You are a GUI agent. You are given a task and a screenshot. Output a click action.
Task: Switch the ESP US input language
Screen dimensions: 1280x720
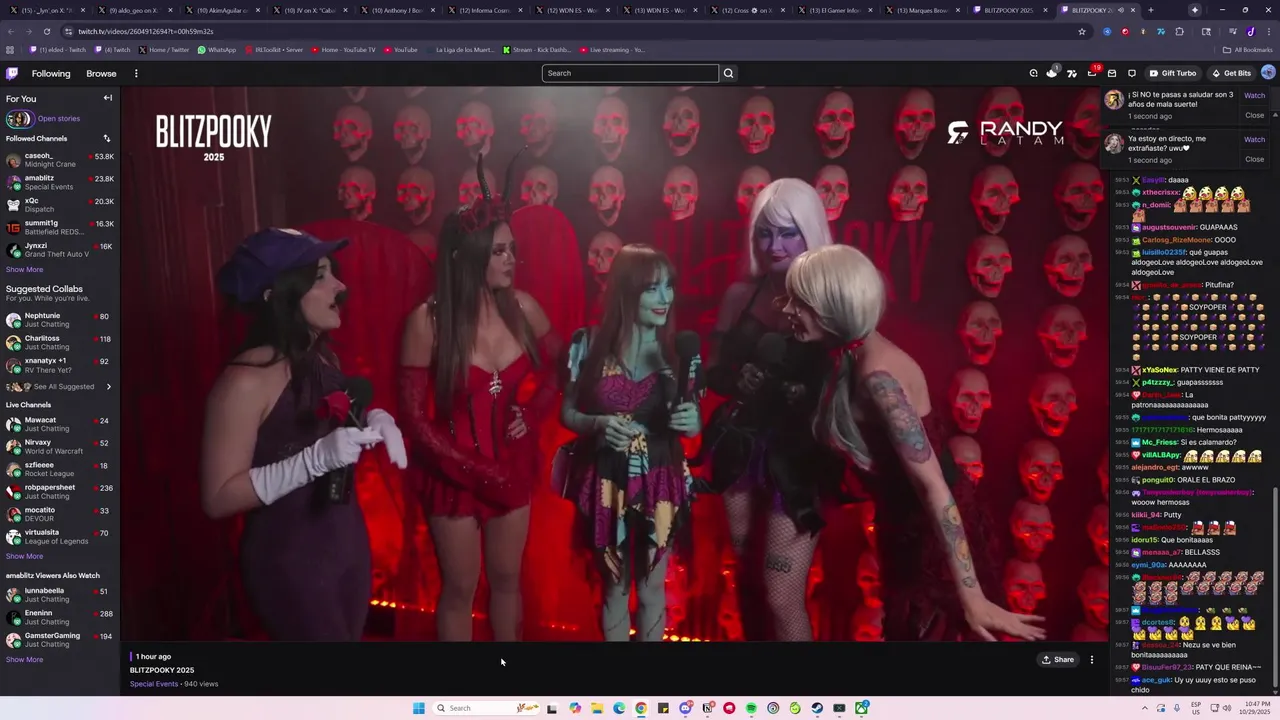pyautogui.click(x=1196, y=708)
